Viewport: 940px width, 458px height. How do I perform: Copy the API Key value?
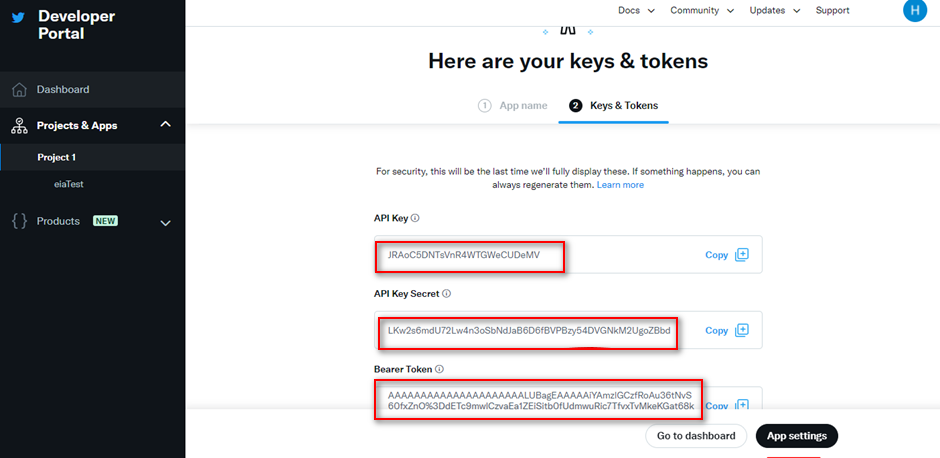727,255
